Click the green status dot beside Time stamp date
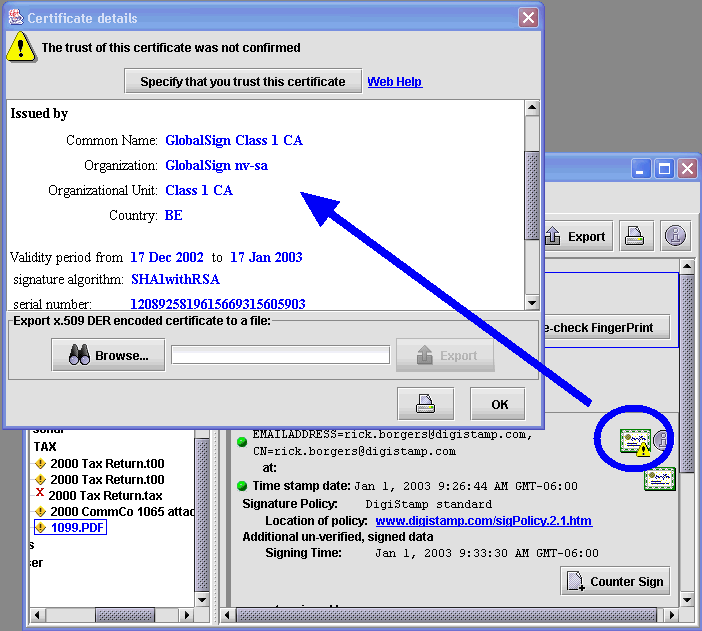This screenshot has height=631, width=702. coord(242,485)
